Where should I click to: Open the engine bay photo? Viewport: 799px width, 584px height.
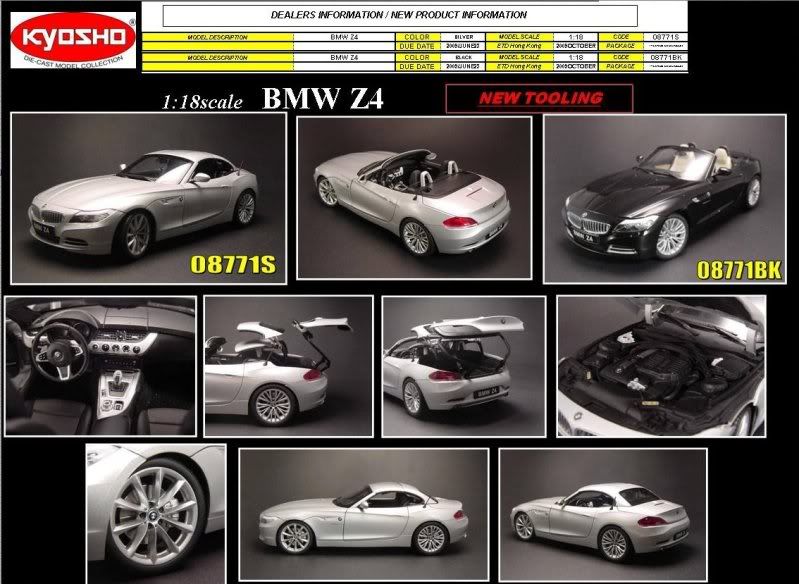(x=661, y=366)
